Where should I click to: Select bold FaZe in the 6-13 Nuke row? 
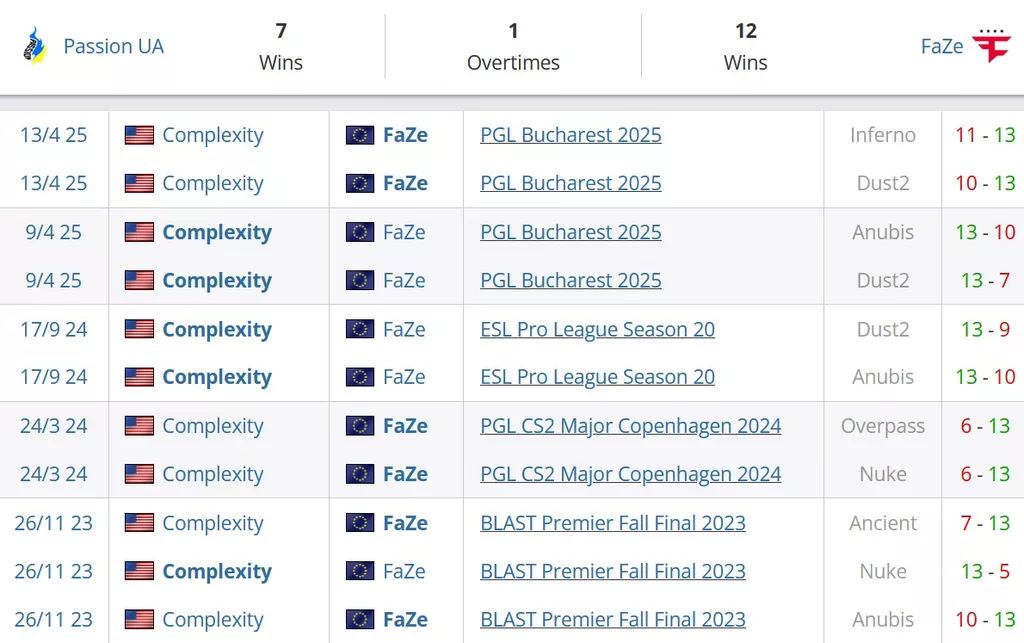pos(405,474)
